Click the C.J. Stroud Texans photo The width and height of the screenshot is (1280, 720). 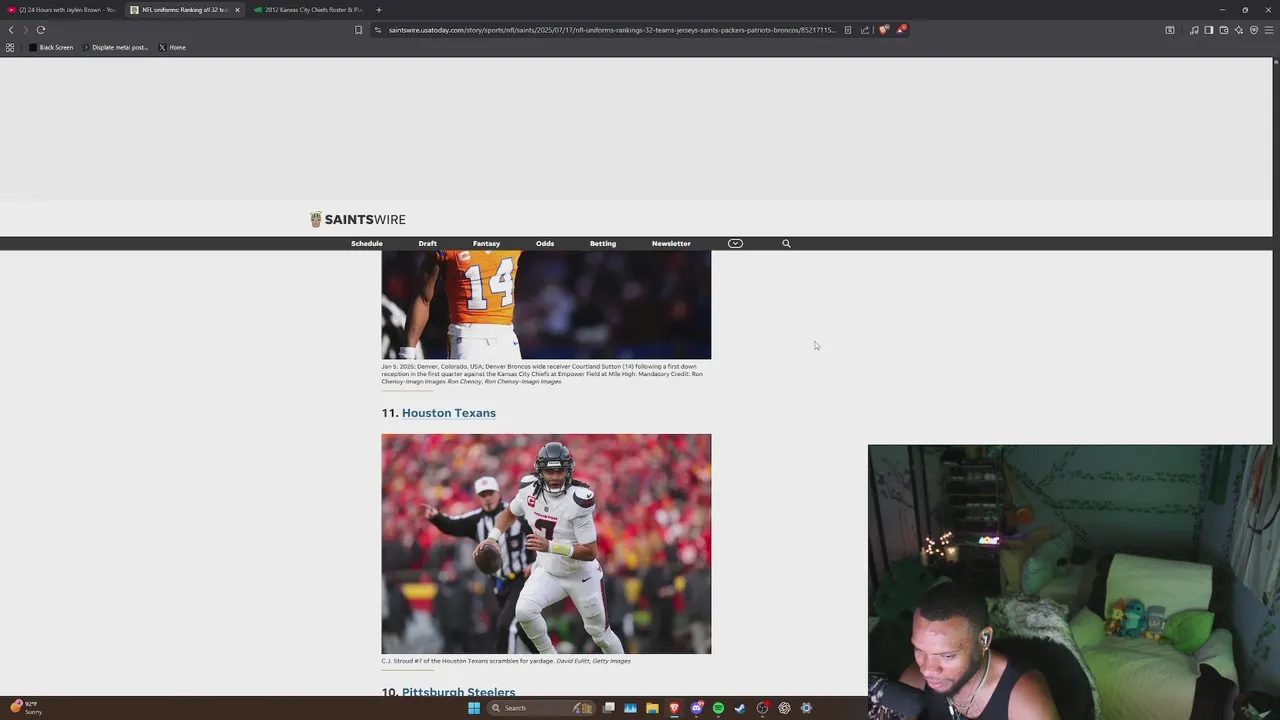tap(546, 544)
